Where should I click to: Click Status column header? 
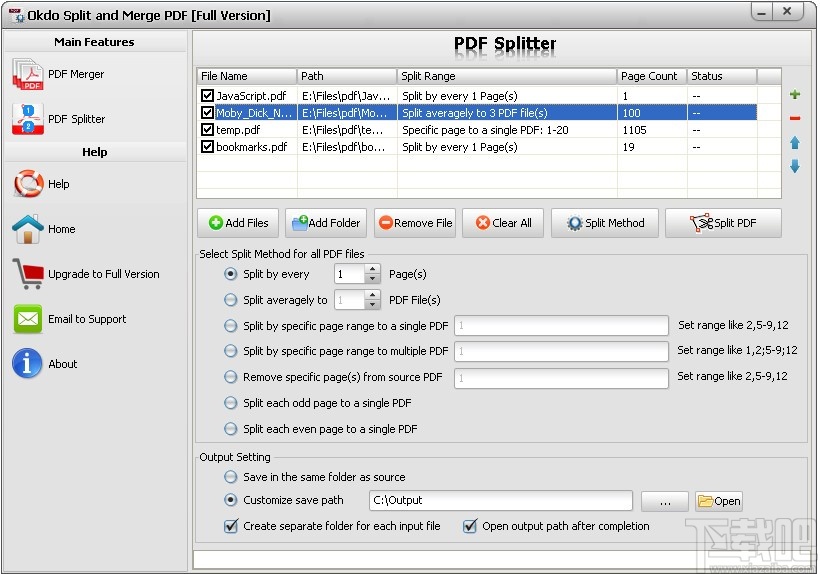coord(722,76)
